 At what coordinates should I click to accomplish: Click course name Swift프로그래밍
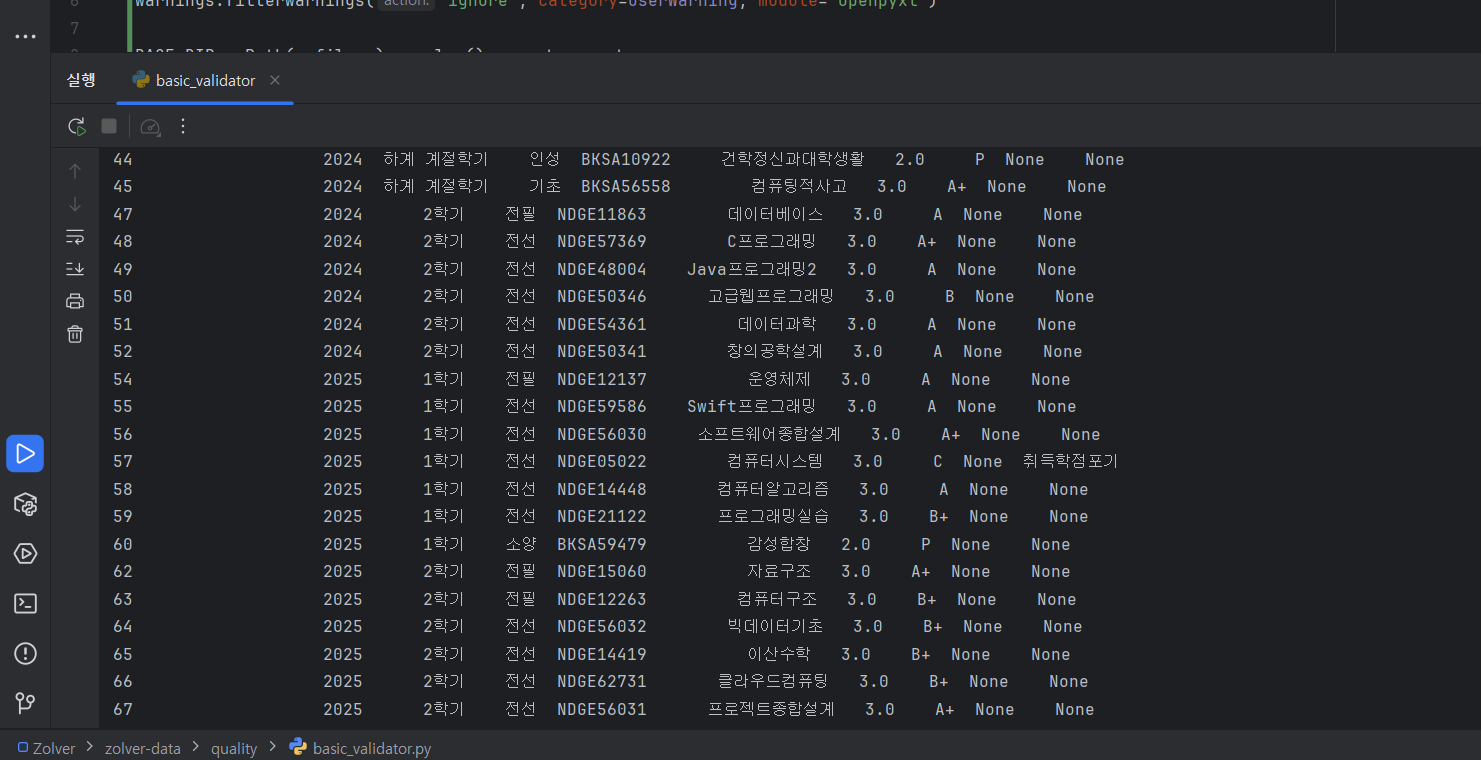click(x=752, y=407)
